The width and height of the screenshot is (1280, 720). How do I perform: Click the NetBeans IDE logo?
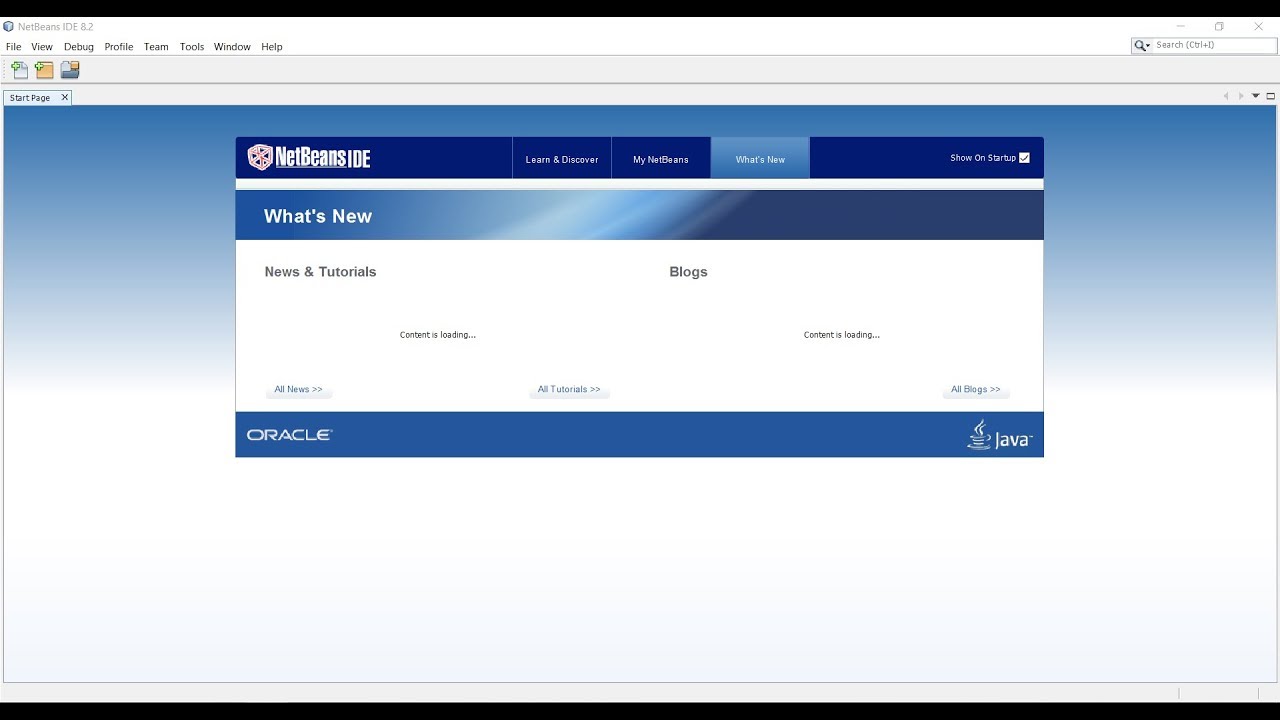click(x=309, y=158)
